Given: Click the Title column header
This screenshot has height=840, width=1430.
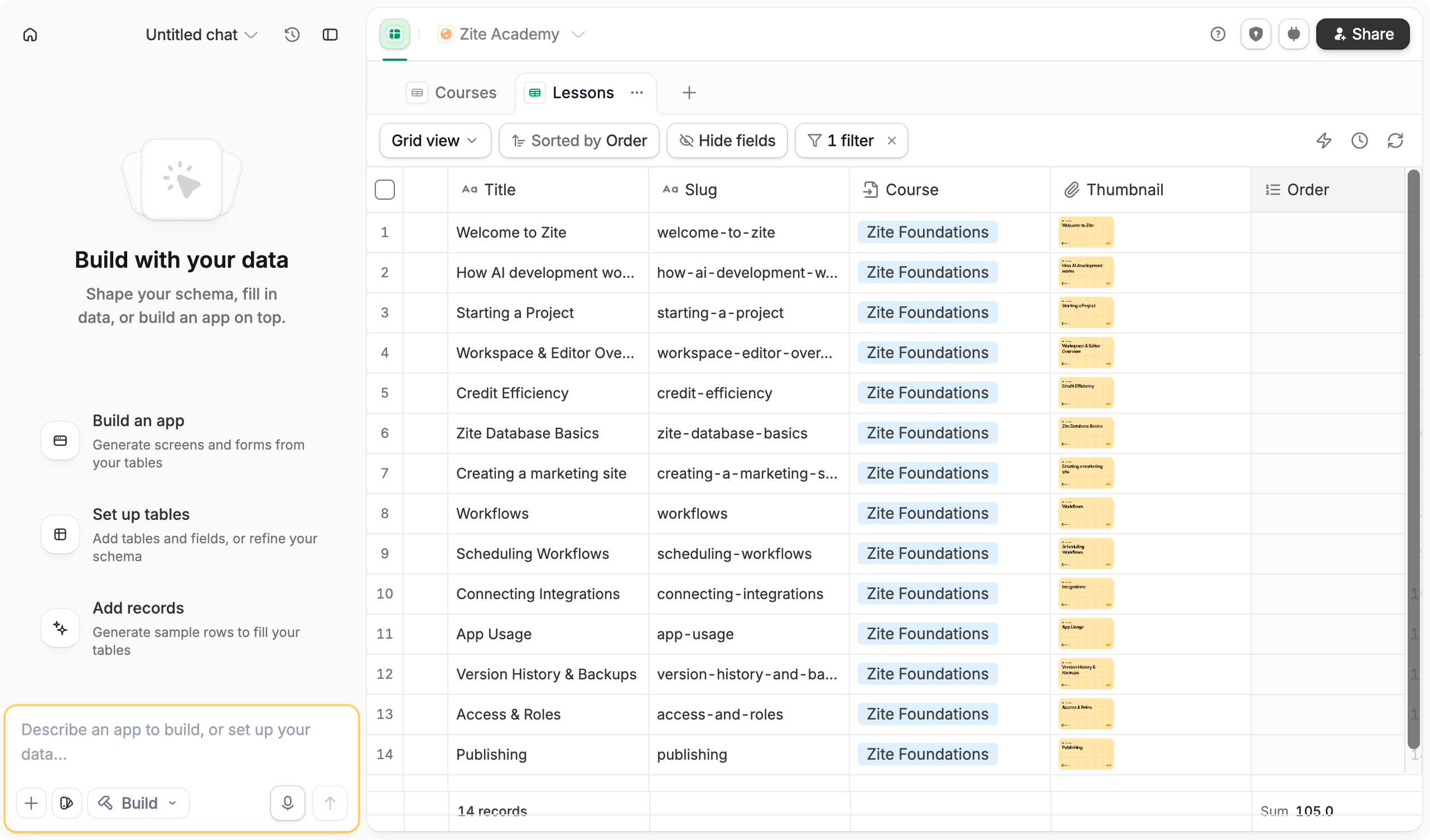Looking at the screenshot, I should tap(548, 190).
